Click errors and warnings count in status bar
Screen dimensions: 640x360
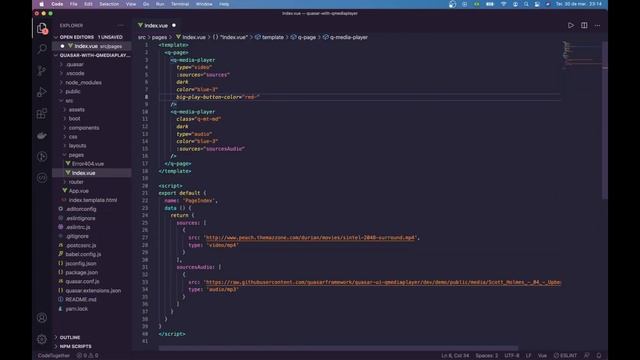(x=87, y=356)
